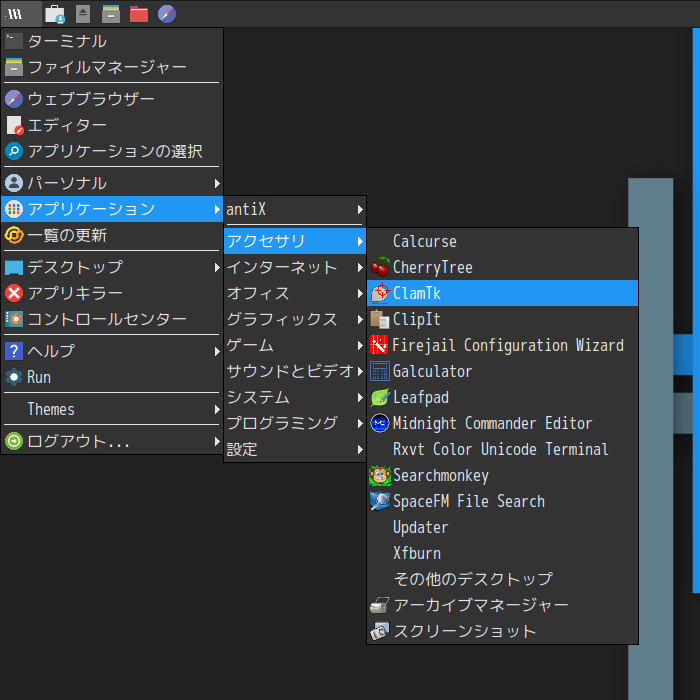Viewport: 700px width, 700px height.
Task: Launch Galculator via calculator icon
Action: 380,371
